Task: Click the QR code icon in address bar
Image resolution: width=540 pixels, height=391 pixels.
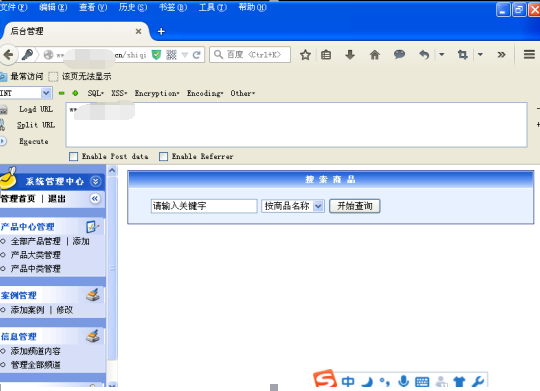Action: [171, 54]
